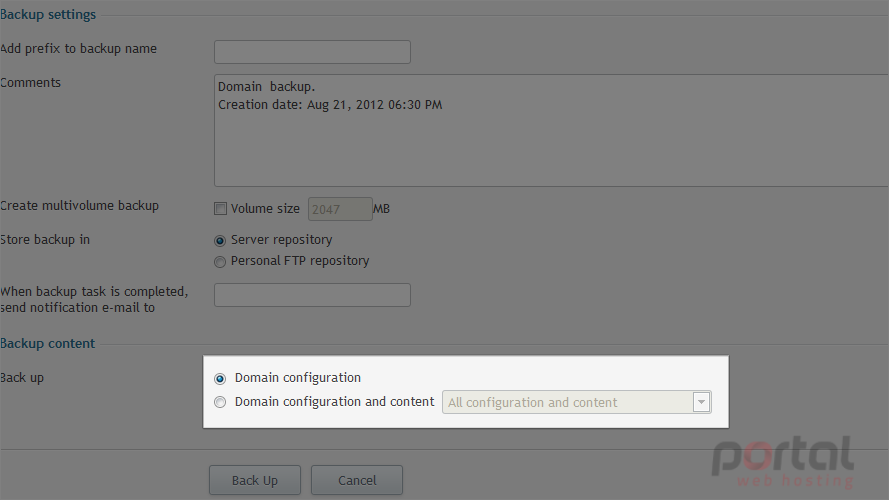Click the Cancel button

point(357,480)
